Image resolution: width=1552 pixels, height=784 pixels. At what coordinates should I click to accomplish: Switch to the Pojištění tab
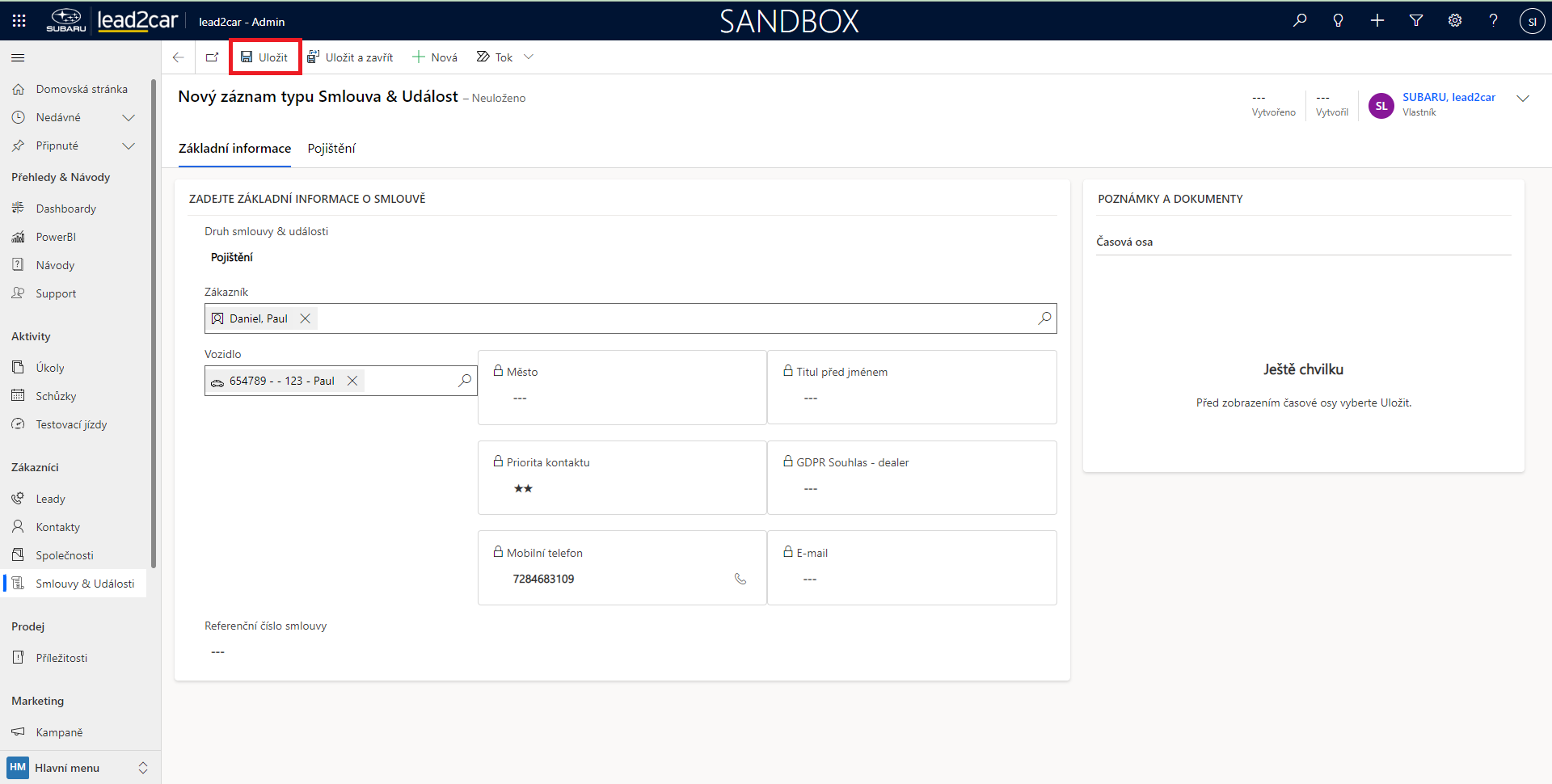click(331, 149)
